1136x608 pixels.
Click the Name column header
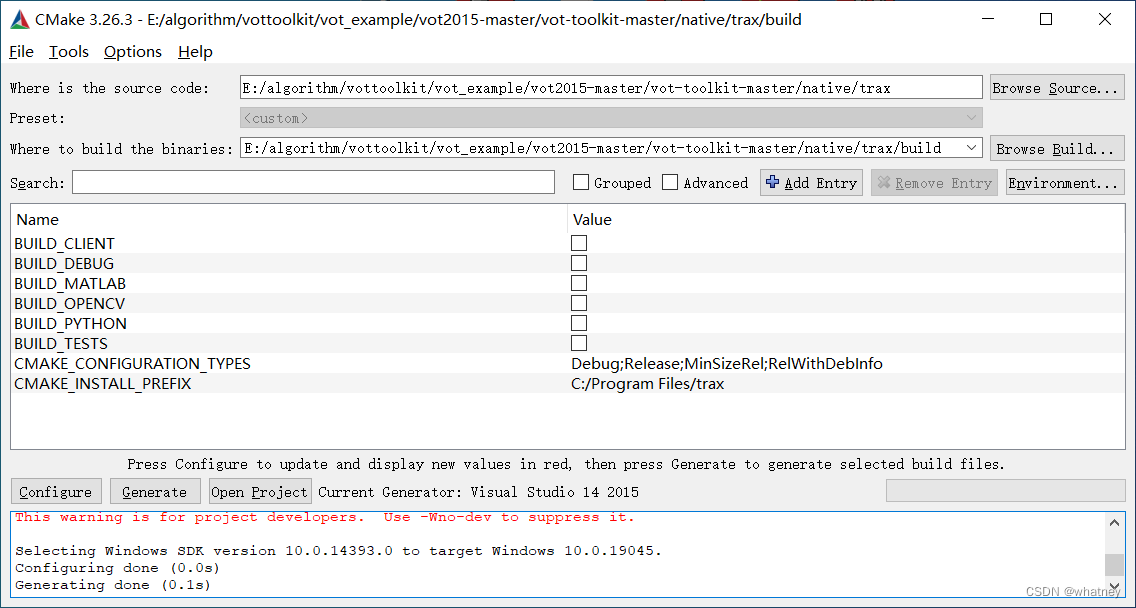pos(38,220)
